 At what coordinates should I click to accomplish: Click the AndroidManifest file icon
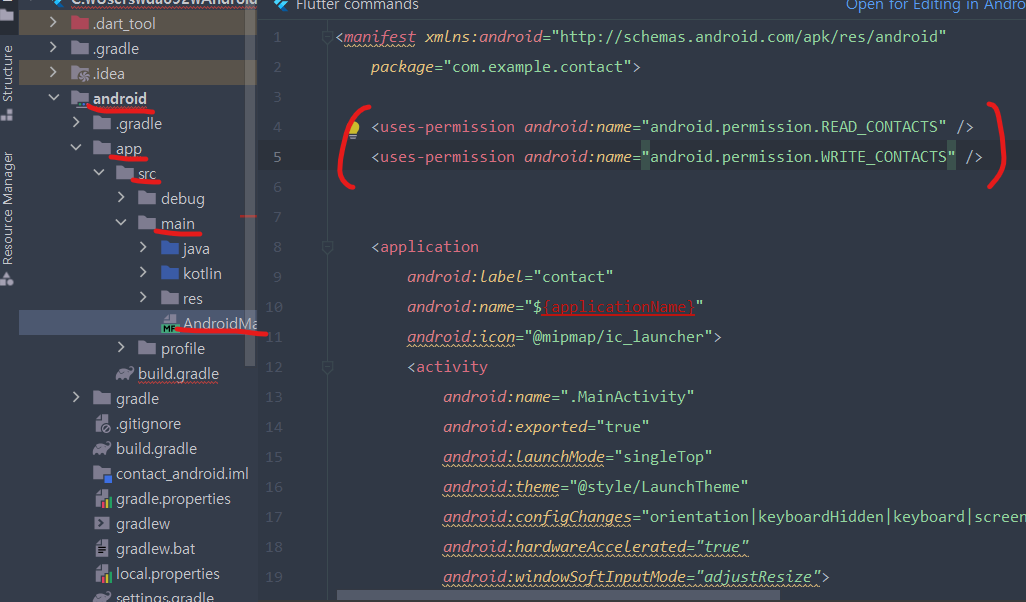coord(170,323)
